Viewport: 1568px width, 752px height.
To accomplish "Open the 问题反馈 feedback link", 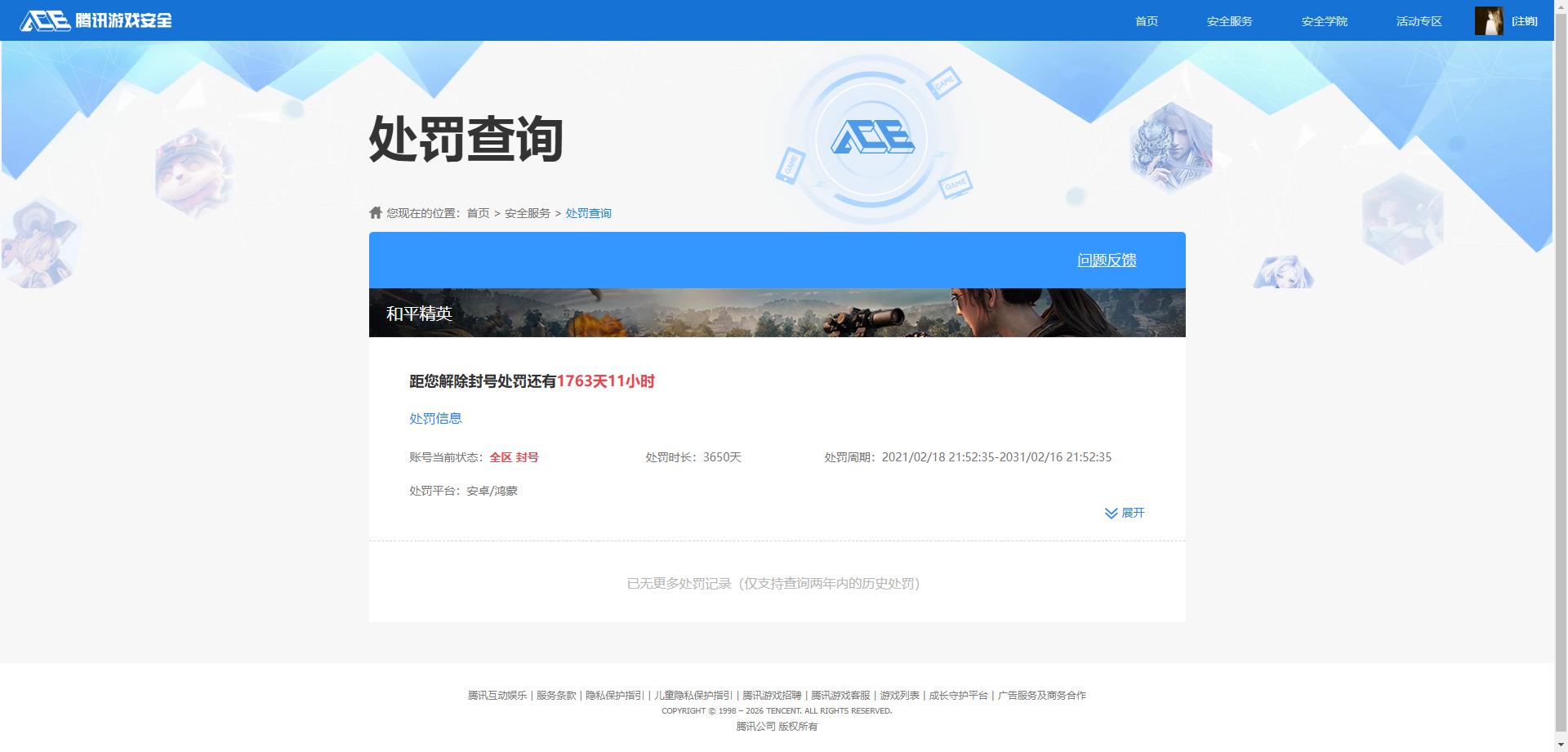I will tap(1106, 260).
